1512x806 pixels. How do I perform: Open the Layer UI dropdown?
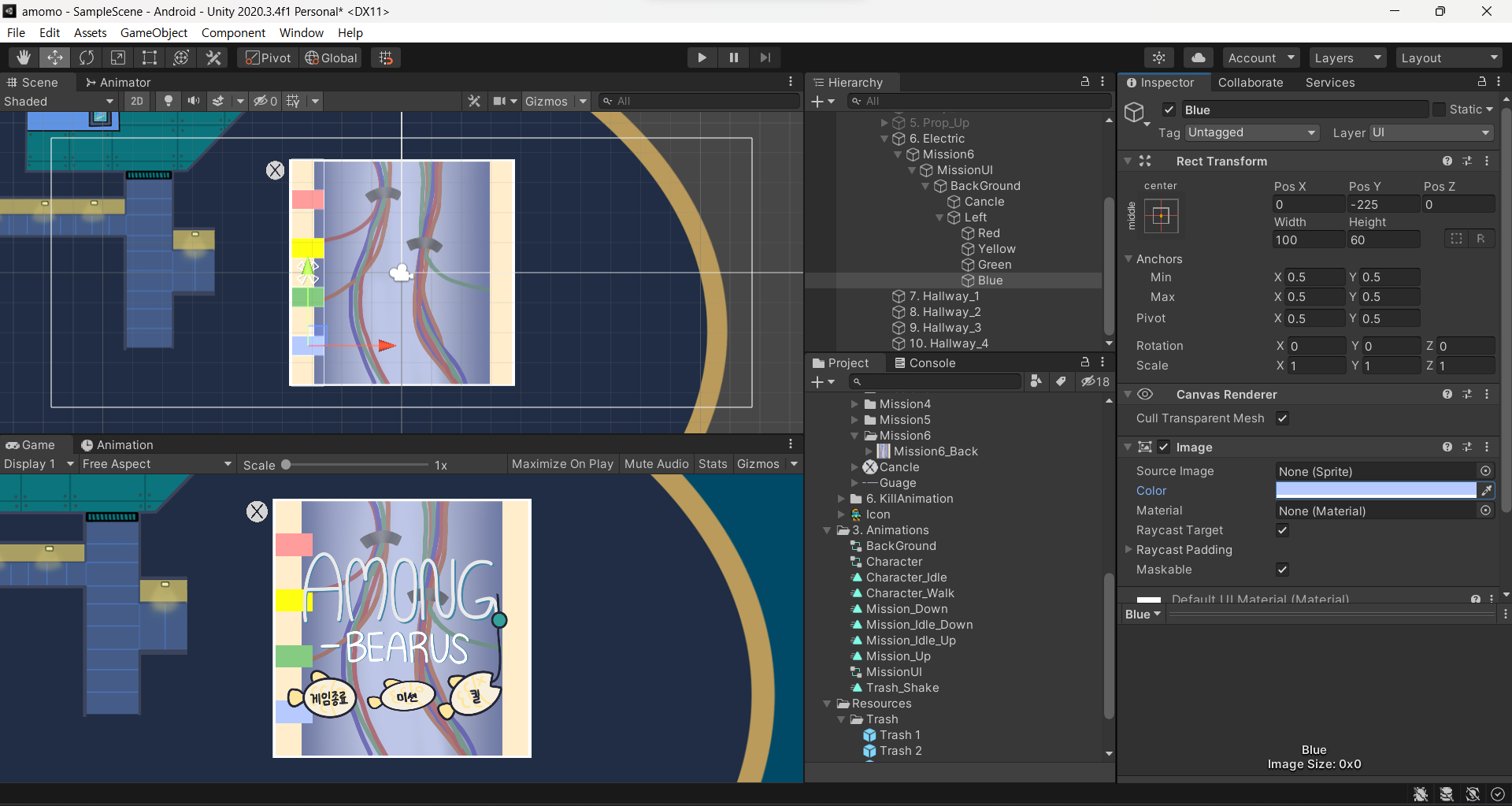[1432, 132]
